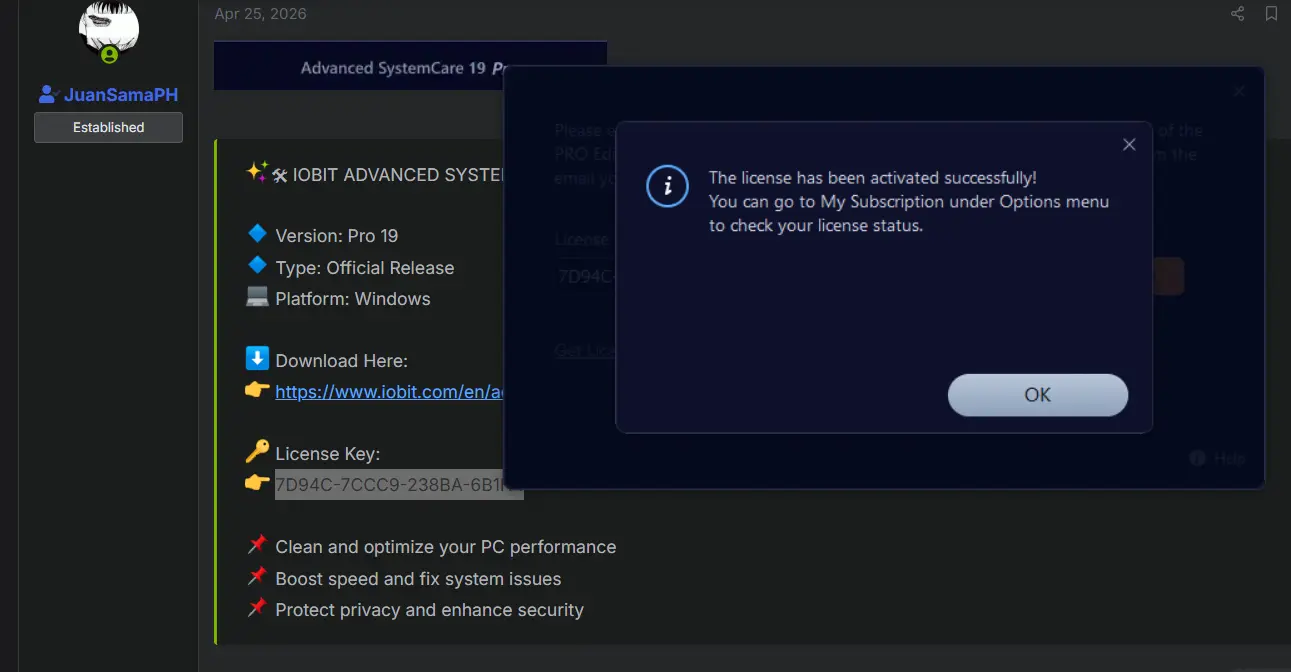Screen dimensions: 1291x672
Task: Click the key emoji next to License Key
Action: [257, 452]
